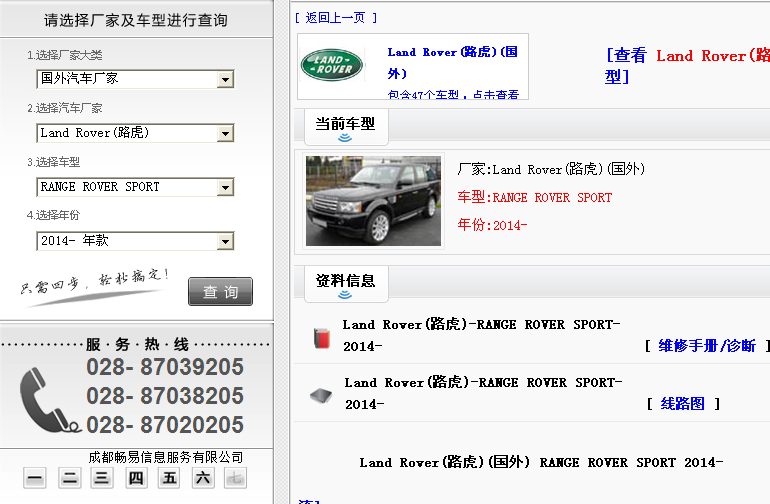Click the 3.选择车型 label
This screenshot has height=504, width=770.
coord(54,162)
